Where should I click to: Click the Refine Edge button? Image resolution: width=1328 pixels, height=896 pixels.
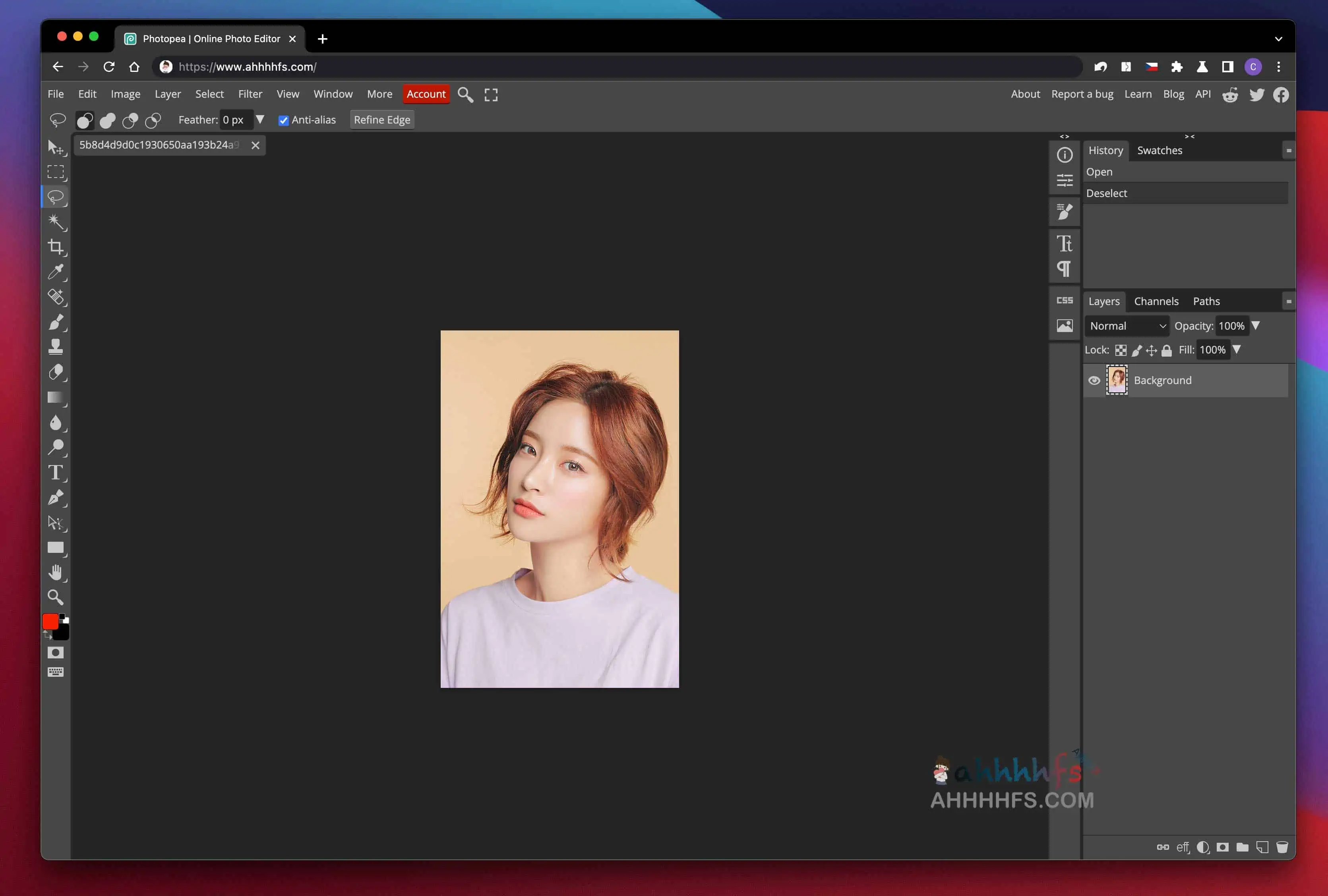[x=381, y=120]
